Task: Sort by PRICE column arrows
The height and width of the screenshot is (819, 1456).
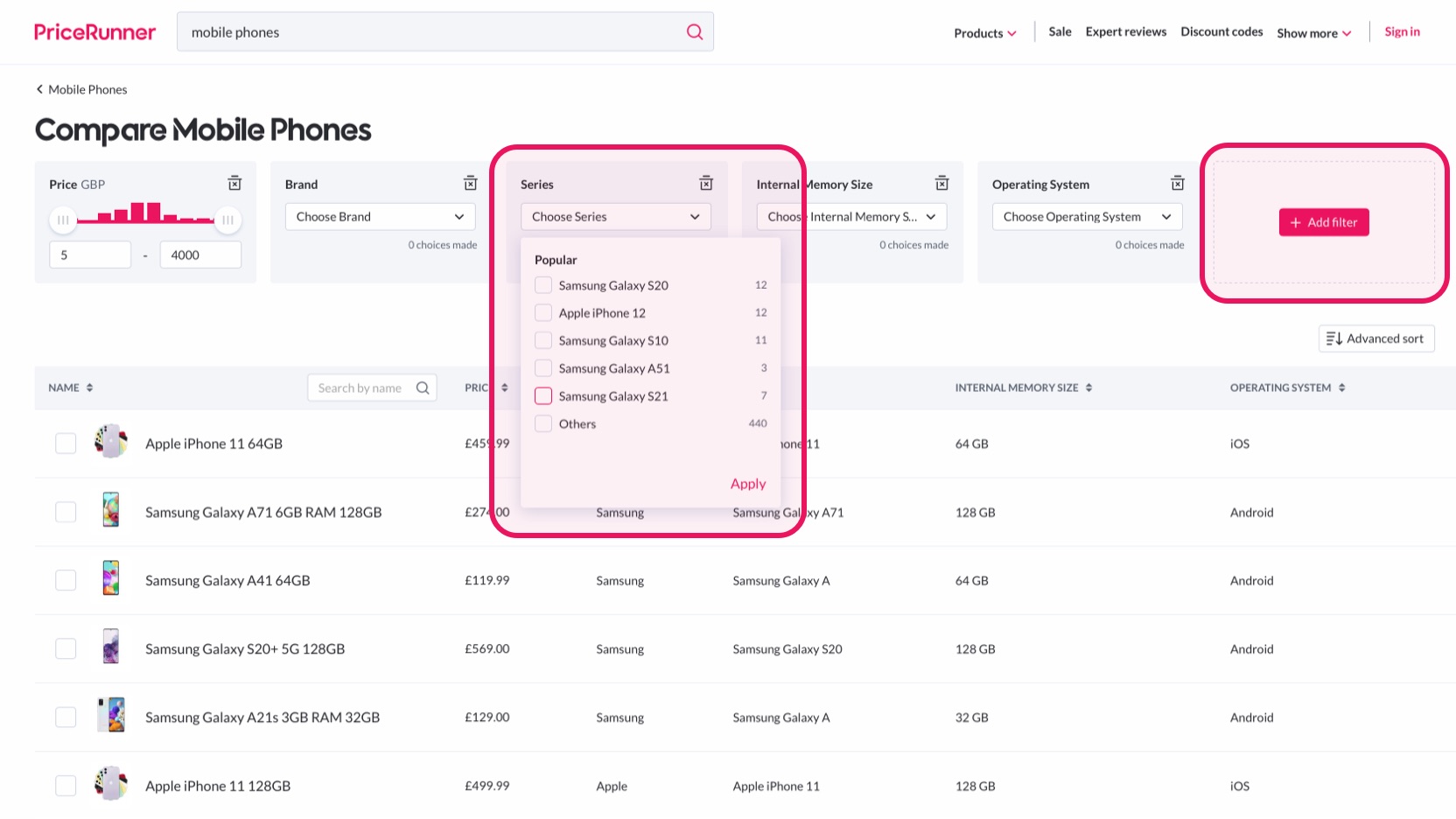Action: (505, 388)
